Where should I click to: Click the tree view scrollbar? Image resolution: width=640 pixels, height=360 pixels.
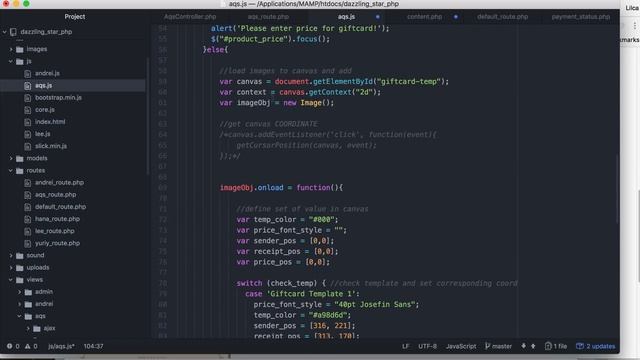click(x=147, y=116)
